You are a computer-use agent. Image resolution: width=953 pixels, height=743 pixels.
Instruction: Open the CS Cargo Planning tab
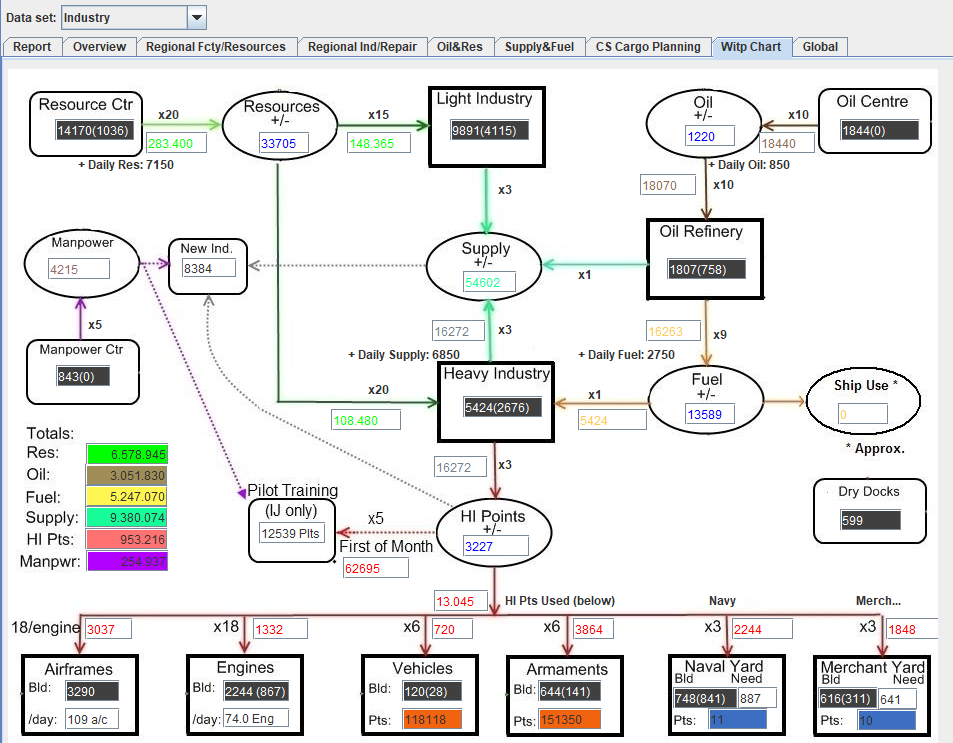tap(648, 47)
